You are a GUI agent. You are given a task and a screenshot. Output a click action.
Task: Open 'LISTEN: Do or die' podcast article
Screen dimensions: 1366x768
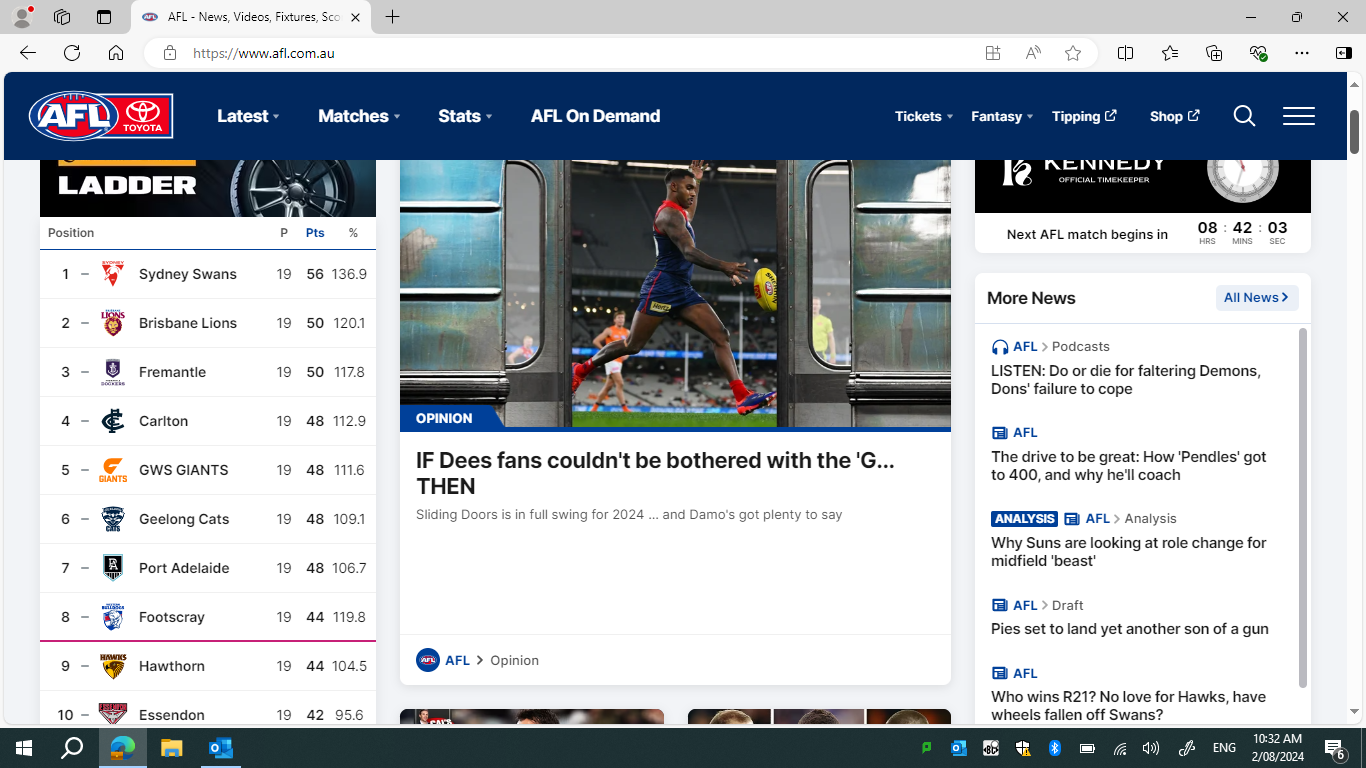(1126, 380)
